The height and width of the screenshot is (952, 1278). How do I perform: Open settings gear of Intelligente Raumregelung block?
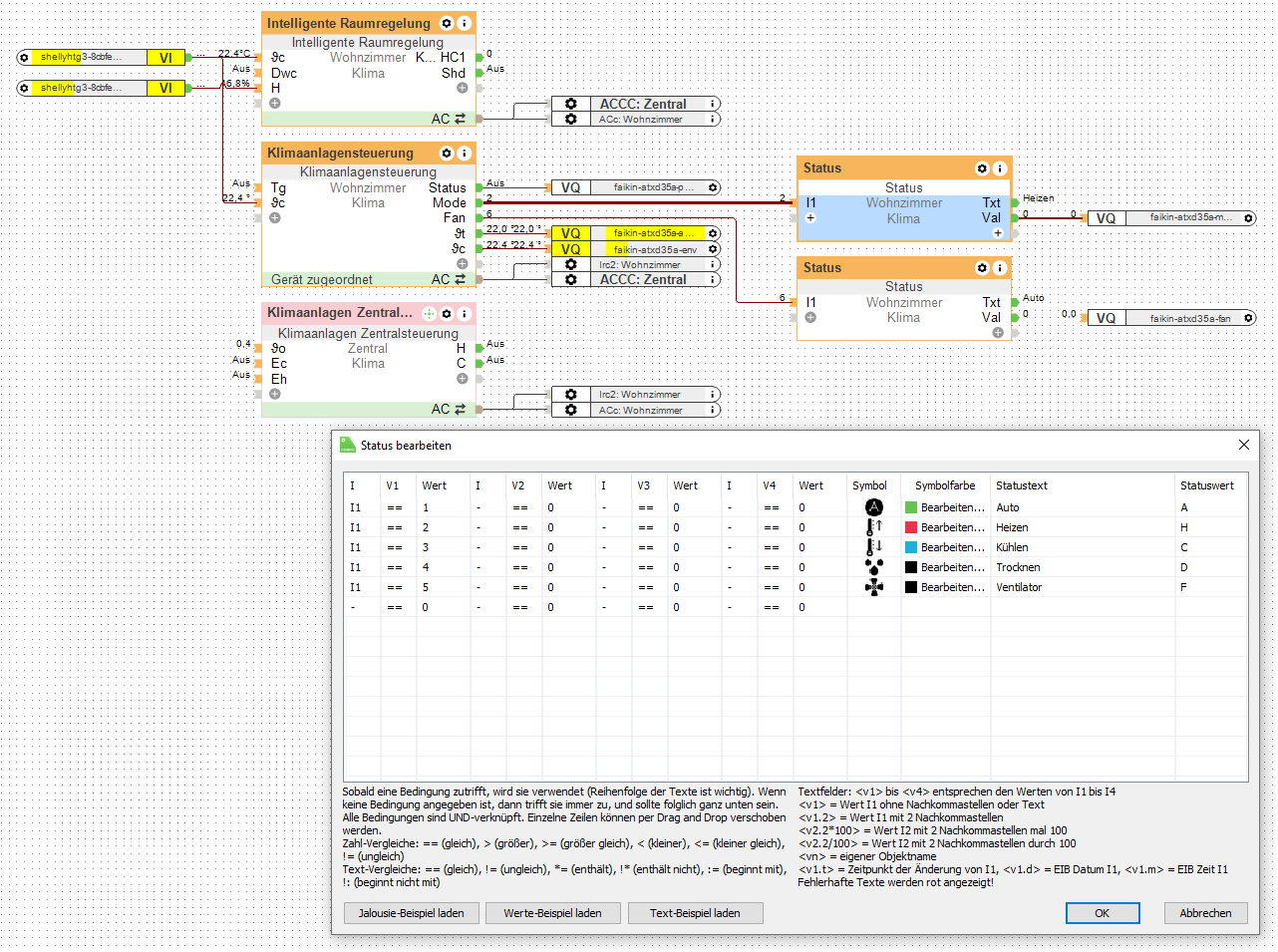tap(447, 23)
